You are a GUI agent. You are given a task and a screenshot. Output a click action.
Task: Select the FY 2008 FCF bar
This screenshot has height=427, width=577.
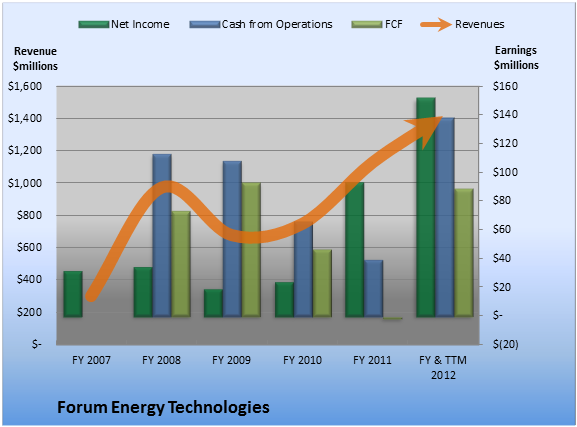(x=181, y=264)
